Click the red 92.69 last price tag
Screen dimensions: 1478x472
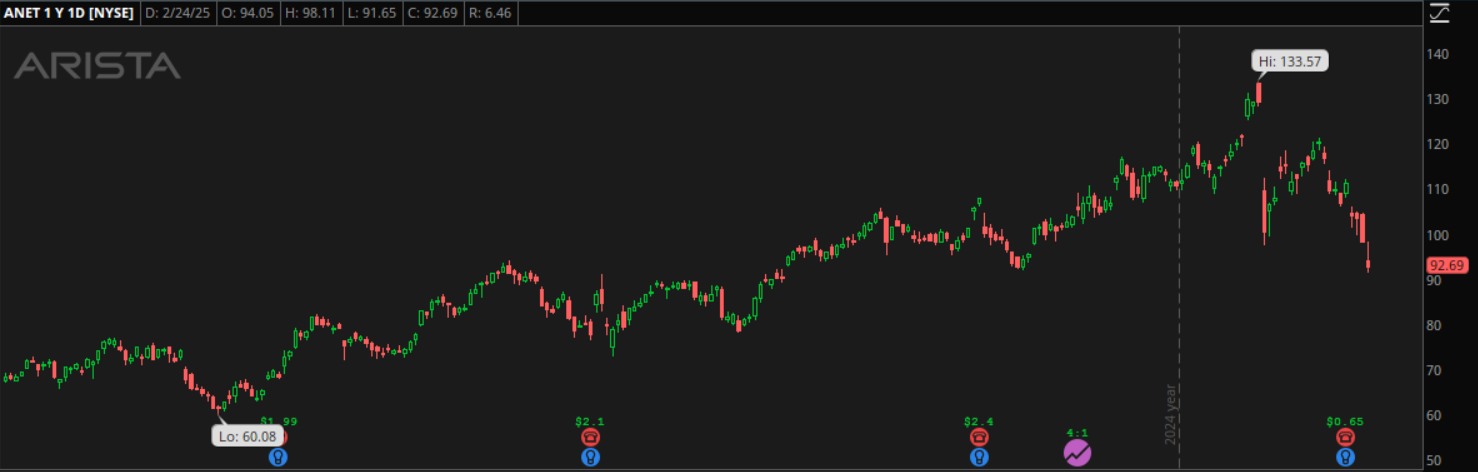tap(1449, 266)
